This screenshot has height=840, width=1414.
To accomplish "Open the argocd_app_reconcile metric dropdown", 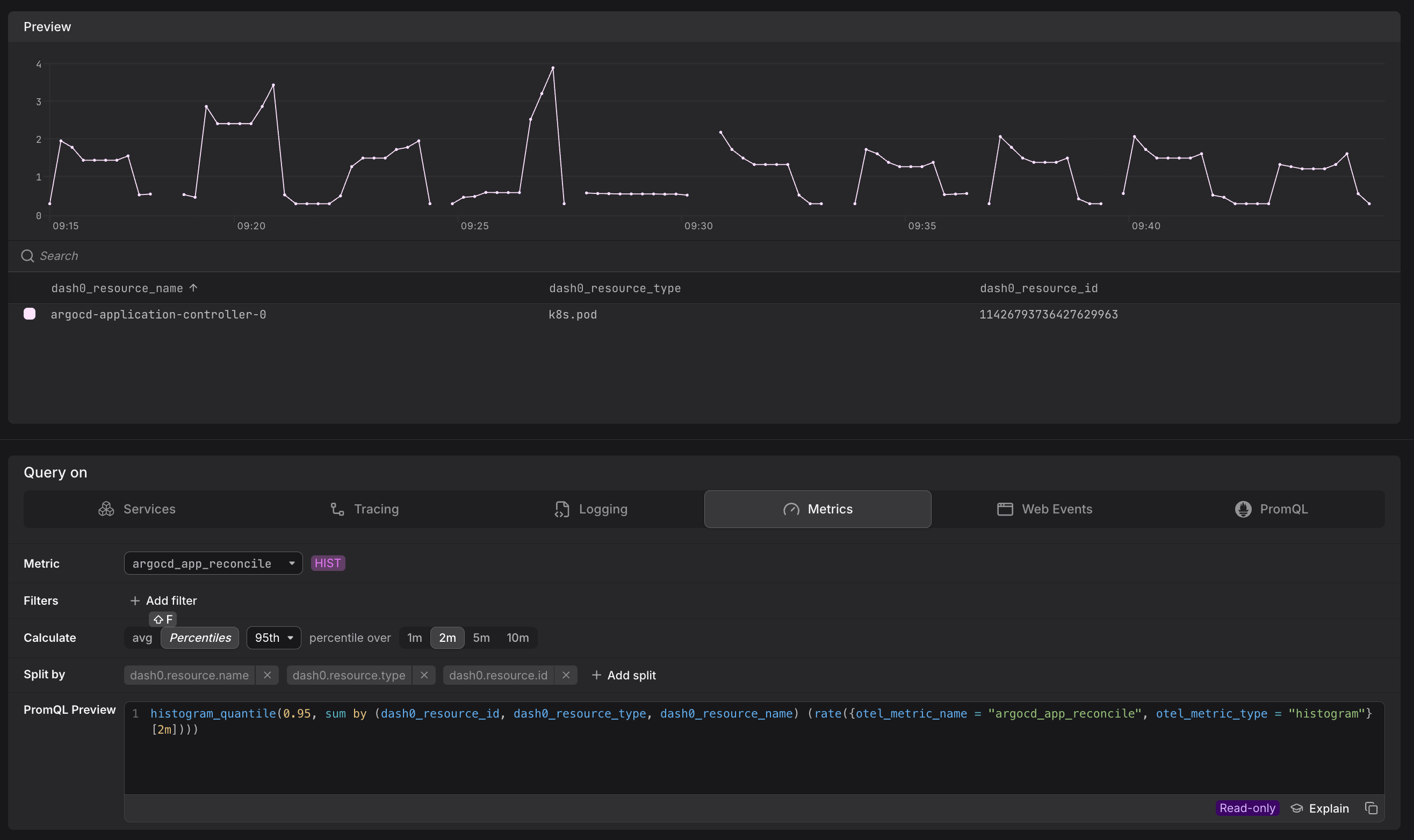I will click(x=213, y=563).
